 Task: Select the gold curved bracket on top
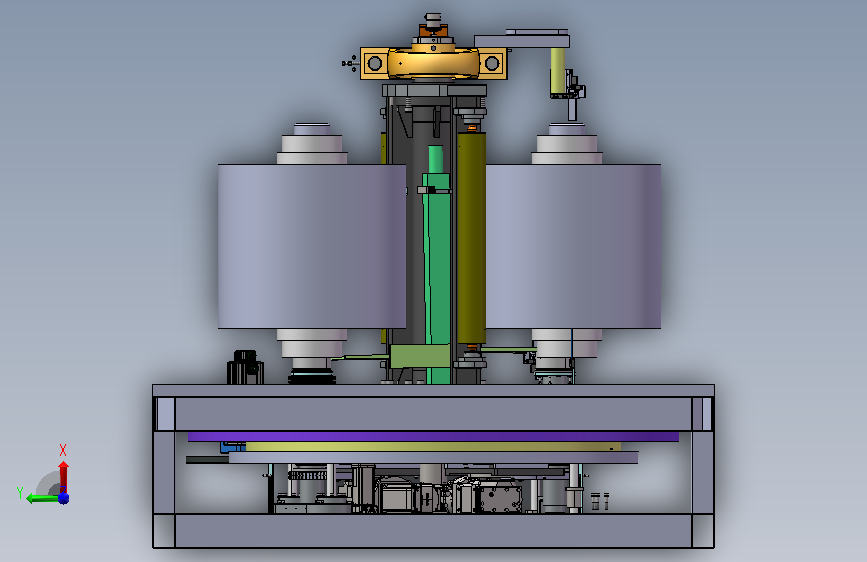434,64
